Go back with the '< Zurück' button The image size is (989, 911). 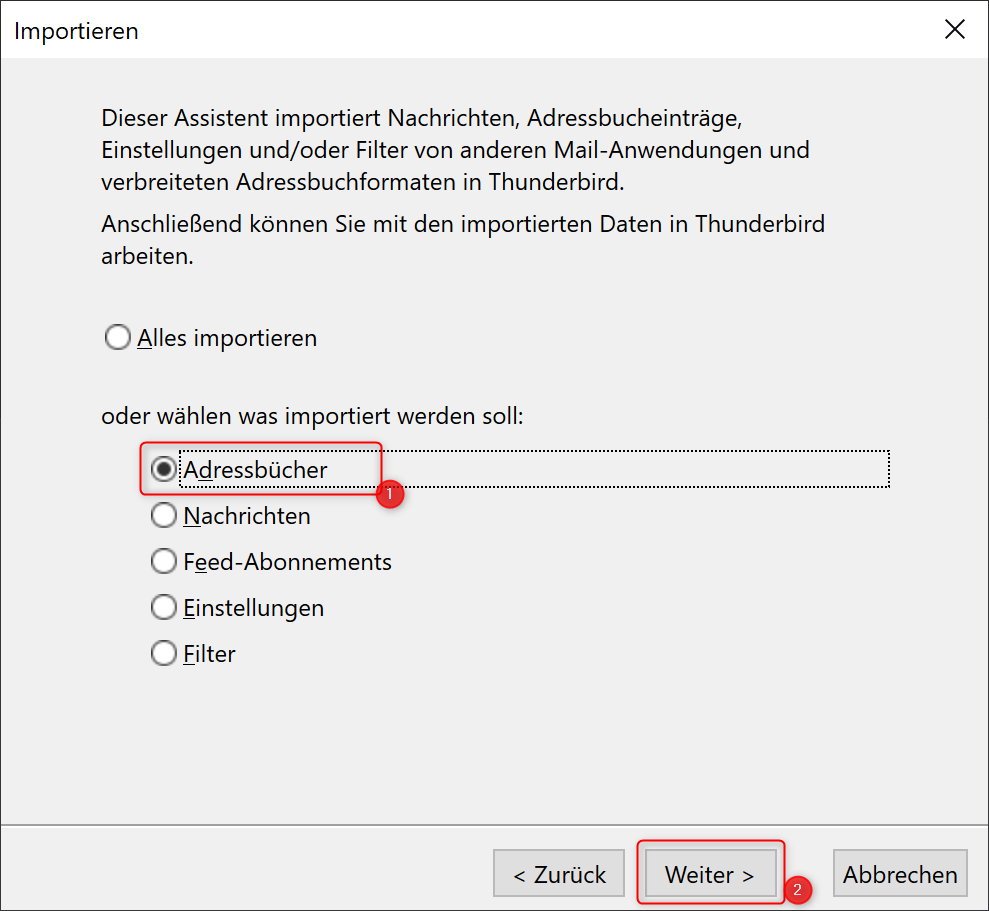tap(559, 874)
